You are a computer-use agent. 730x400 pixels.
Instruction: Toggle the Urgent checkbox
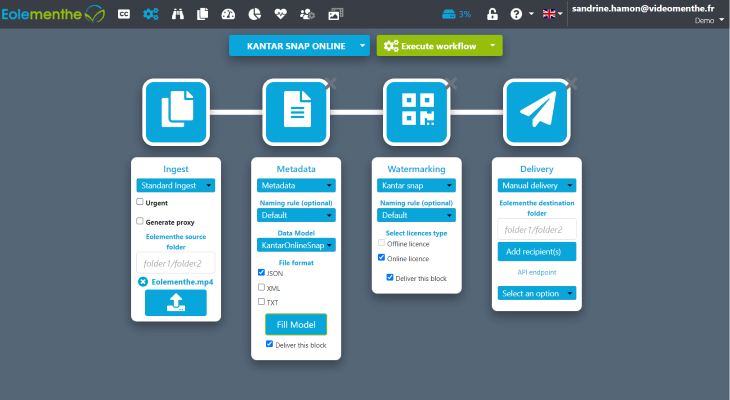140,202
